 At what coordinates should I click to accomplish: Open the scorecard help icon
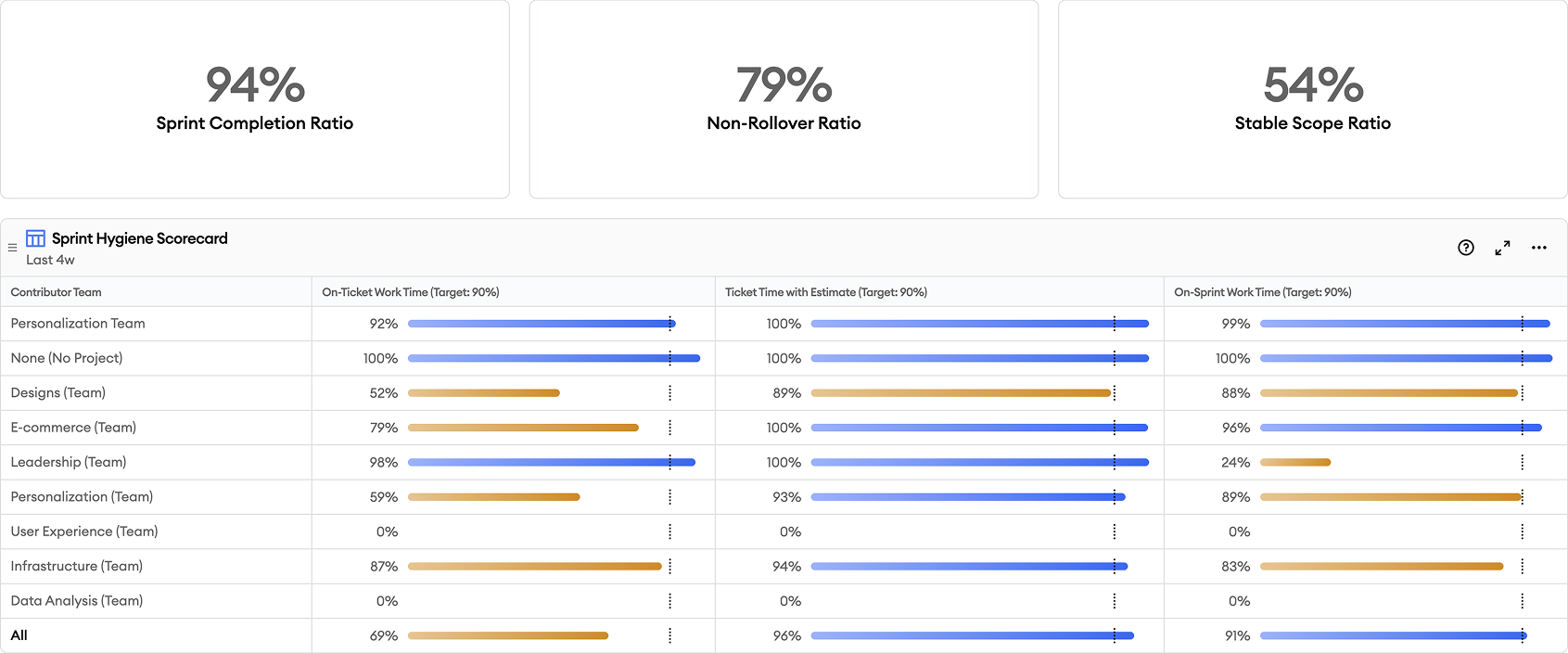point(1465,248)
